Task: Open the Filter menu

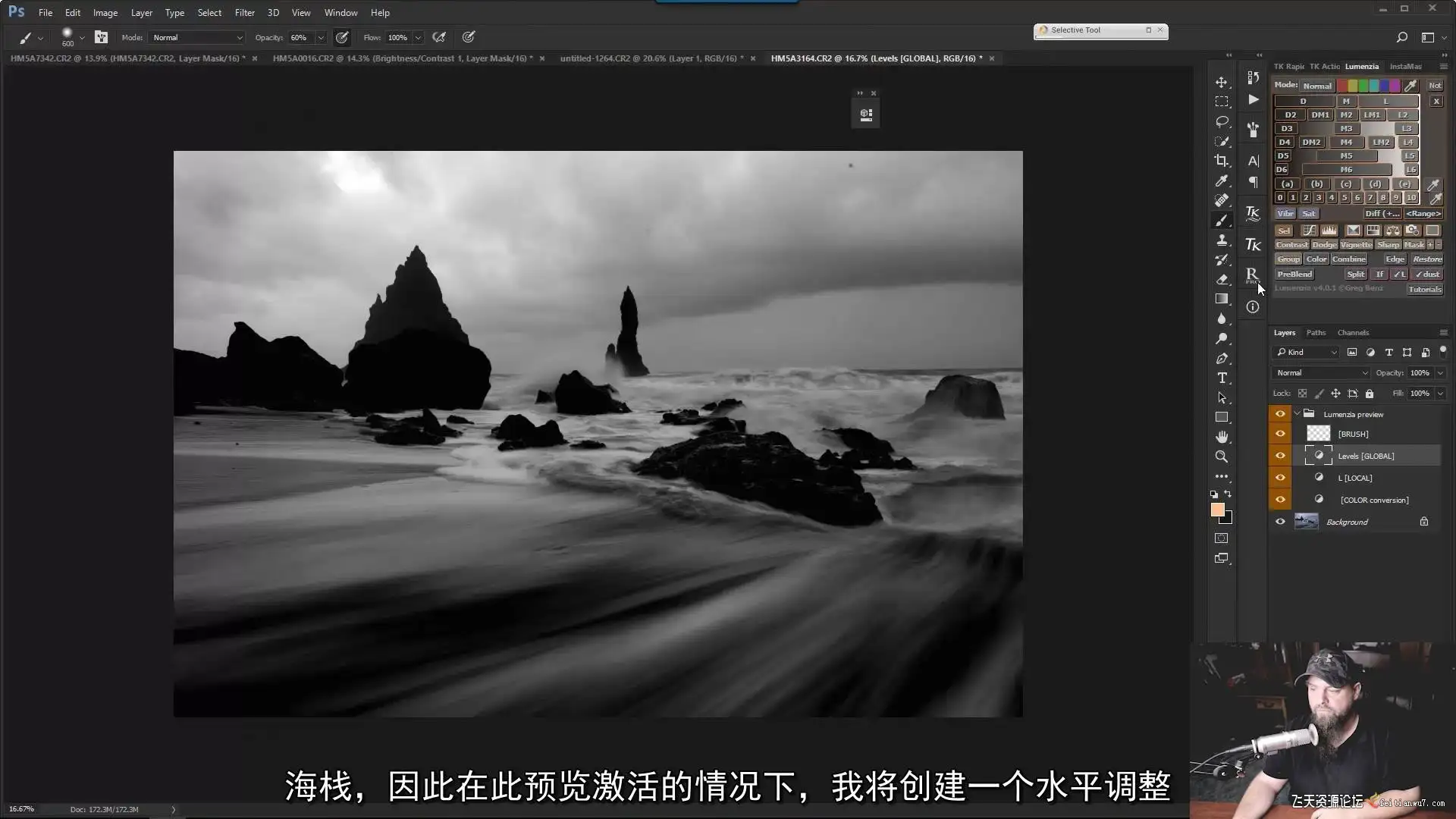Action: (x=244, y=13)
